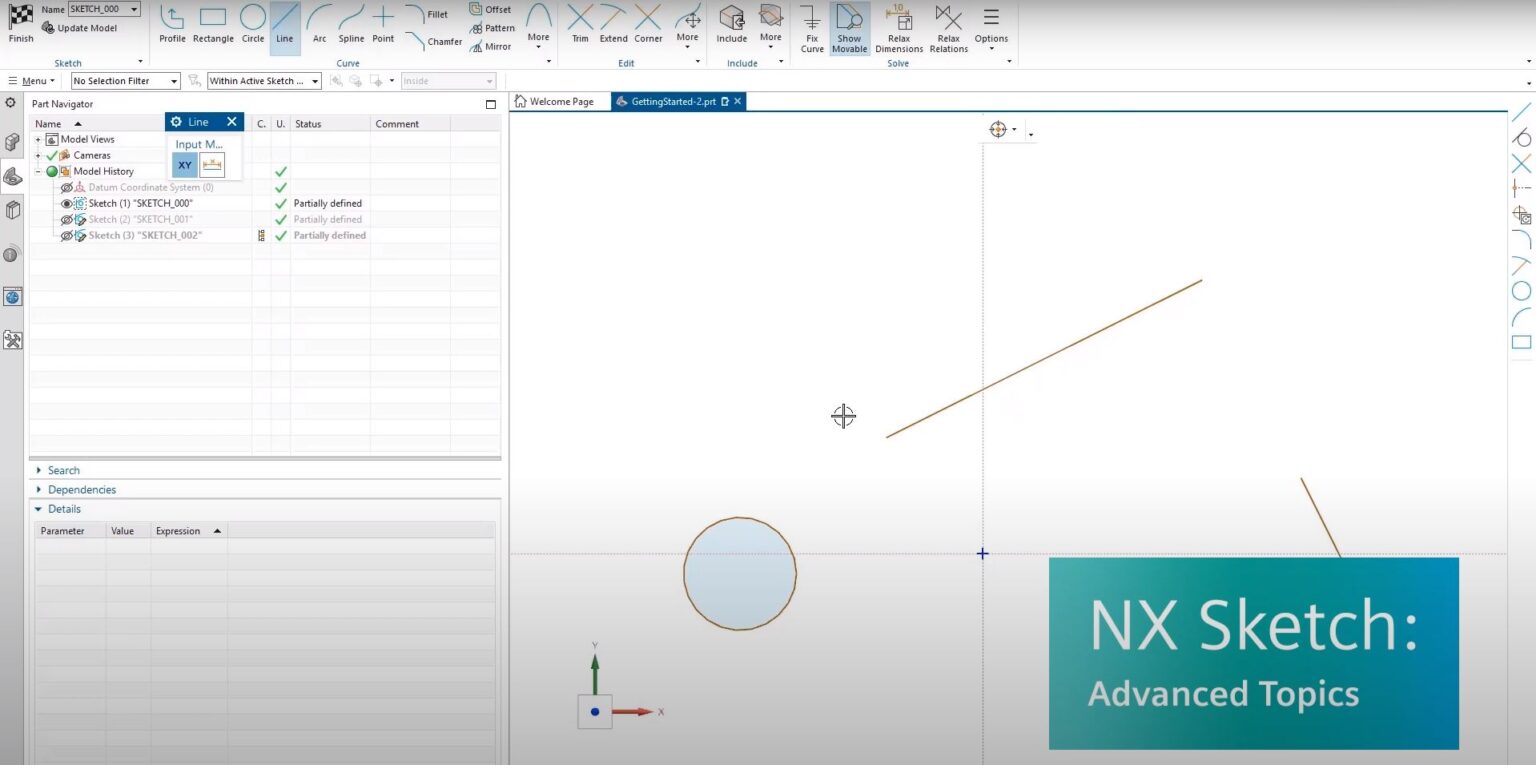Select the Mirror curve tool

point(490,46)
